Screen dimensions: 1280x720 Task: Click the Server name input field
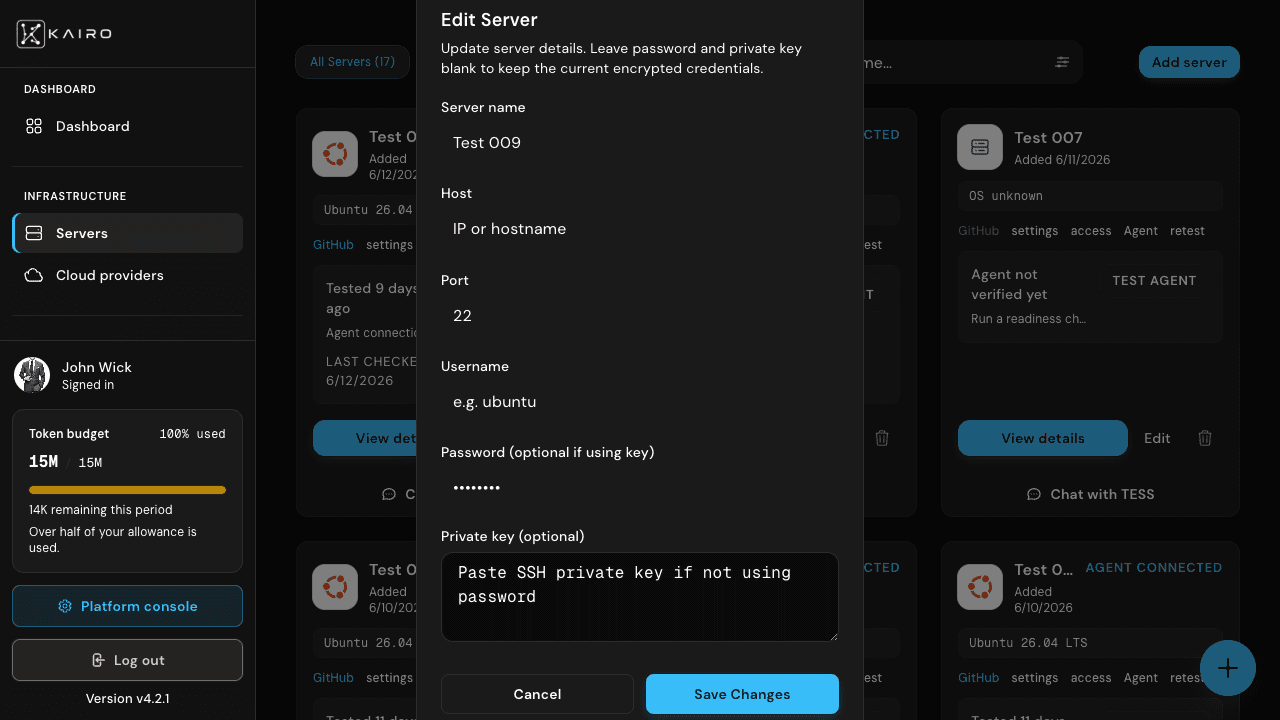(x=640, y=143)
